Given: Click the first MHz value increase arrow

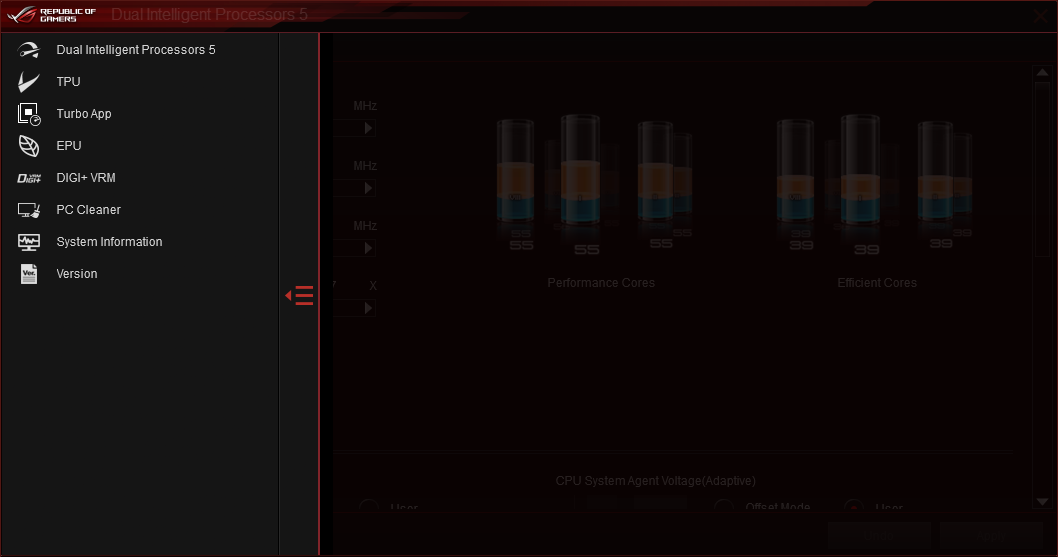Looking at the screenshot, I should click(368, 128).
